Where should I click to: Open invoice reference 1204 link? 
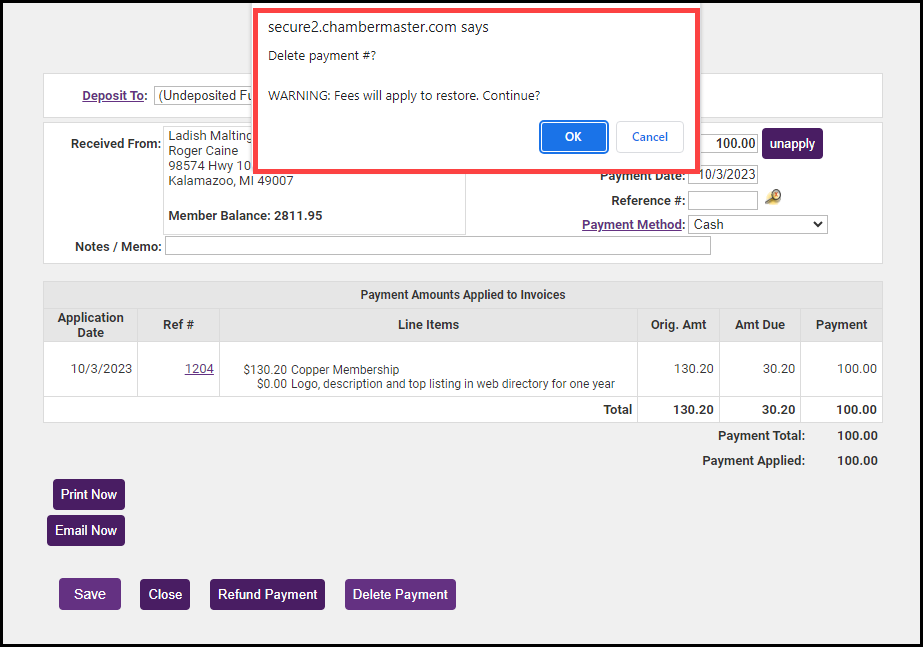[199, 369]
